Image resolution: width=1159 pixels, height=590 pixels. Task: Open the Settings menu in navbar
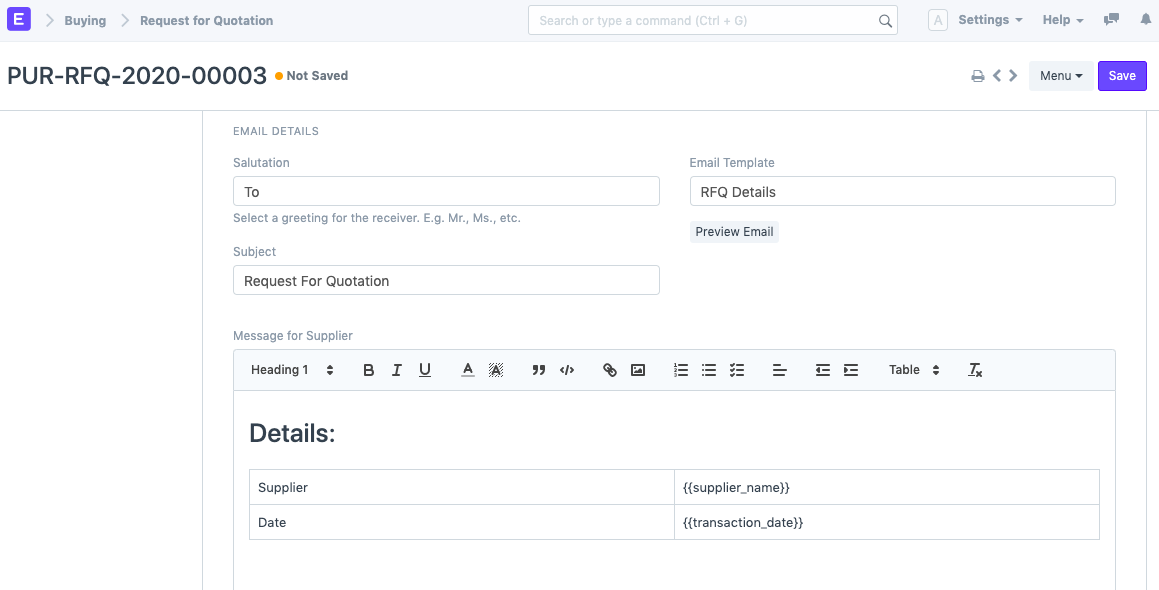(989, 20)
